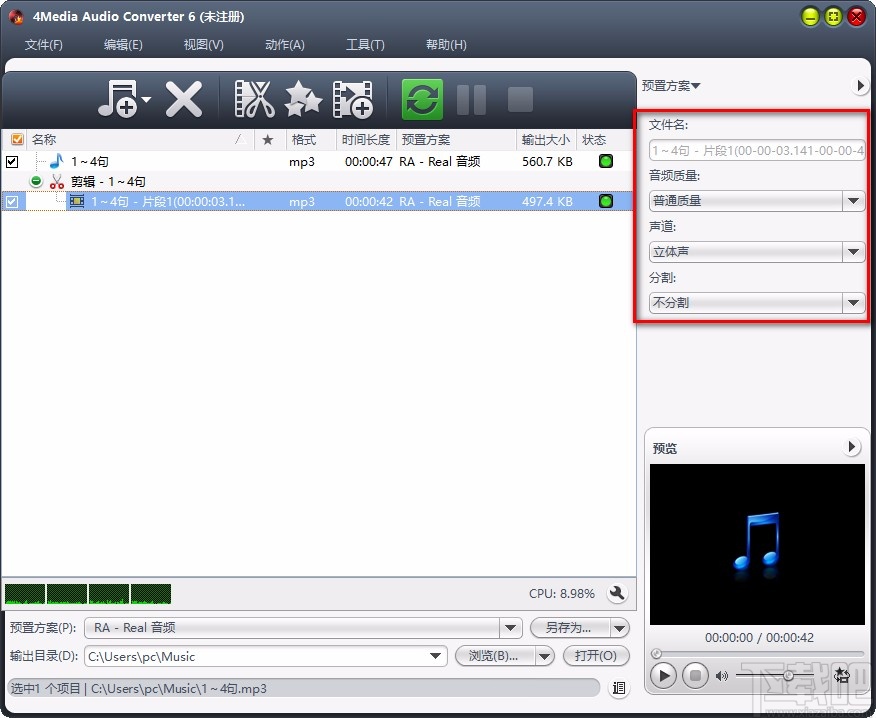Click the film icon of 片段1 row
Image resolution: width=876 pixels, height=718 pixels.
pos(77,201)
